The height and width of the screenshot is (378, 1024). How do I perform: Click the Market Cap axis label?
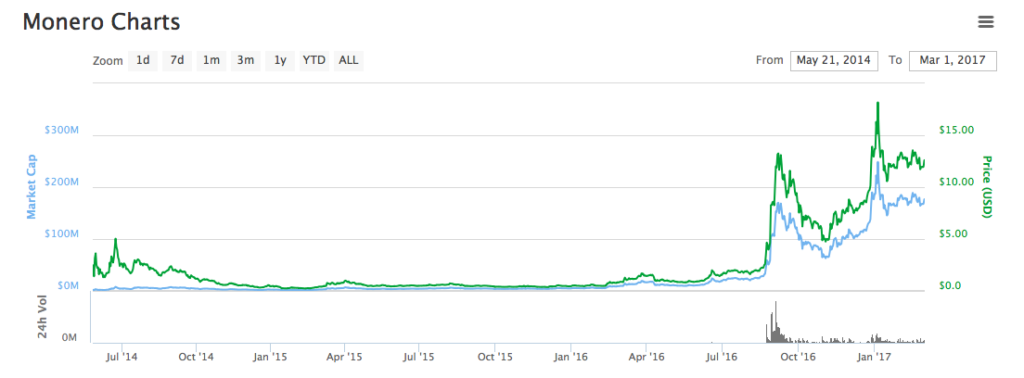click(31, 186)
